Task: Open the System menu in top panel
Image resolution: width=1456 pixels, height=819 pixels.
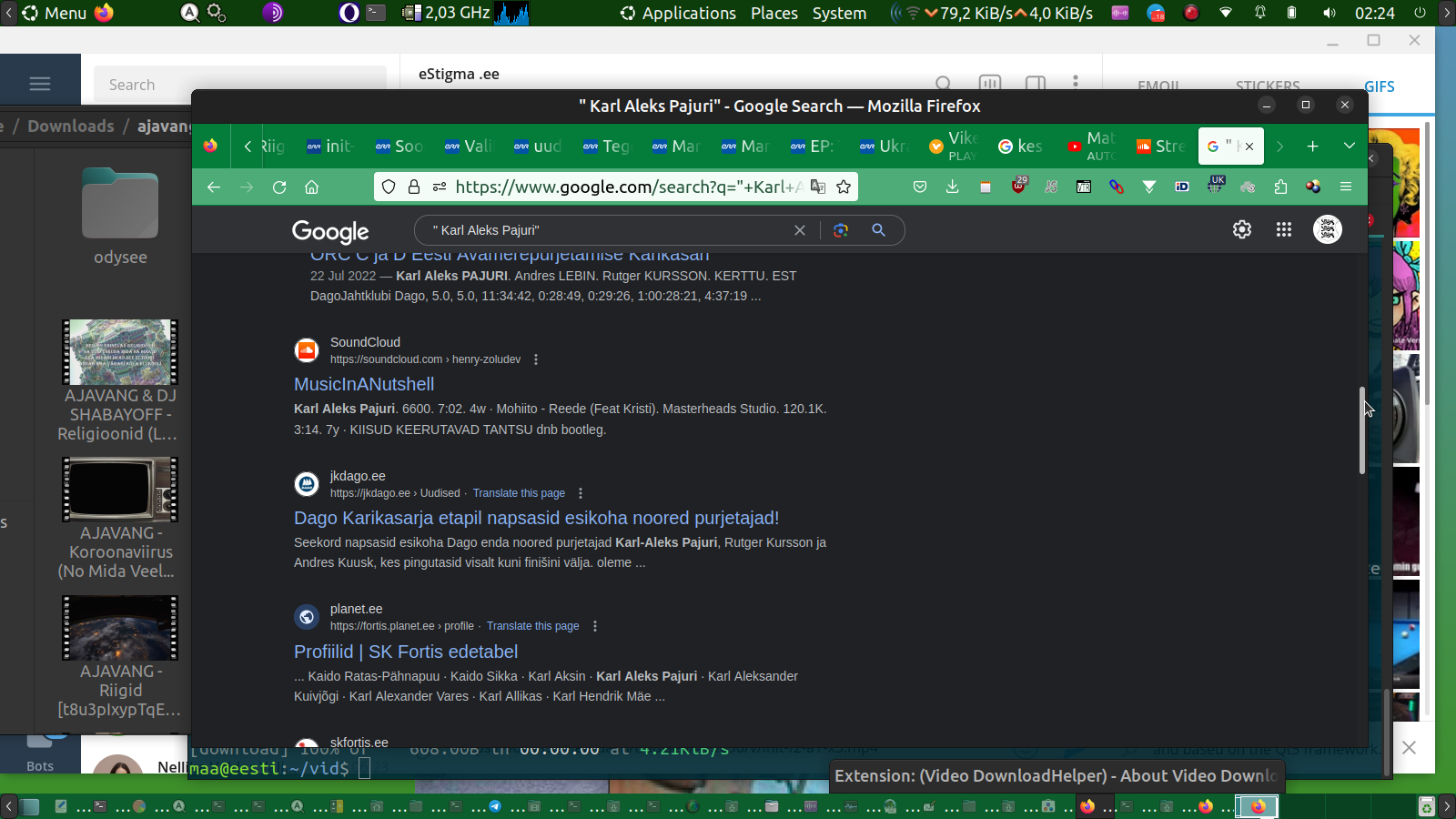Action: click(x=839, y=13)
